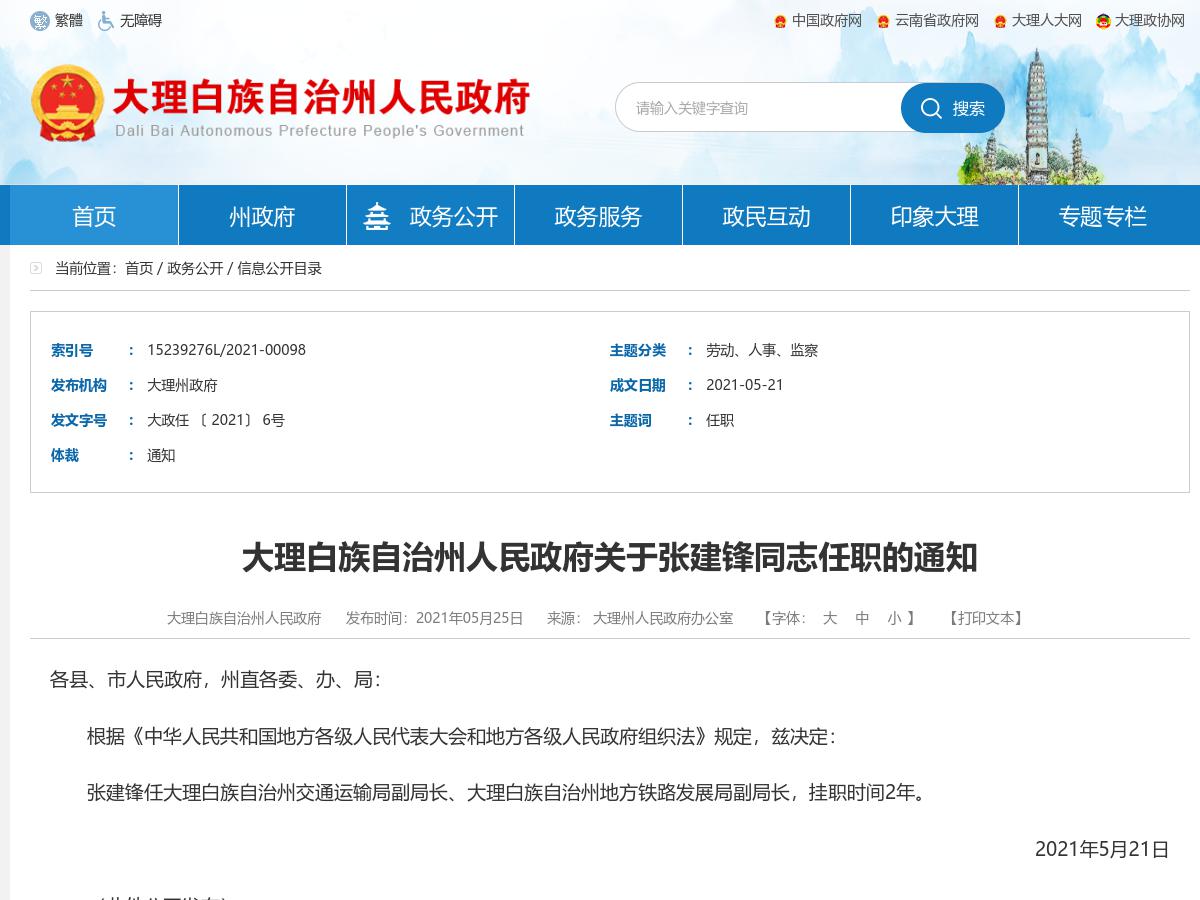Click inside the keyword search input field
The height and width of the screenshot is (900, 1200).
(x=760, y=108)
